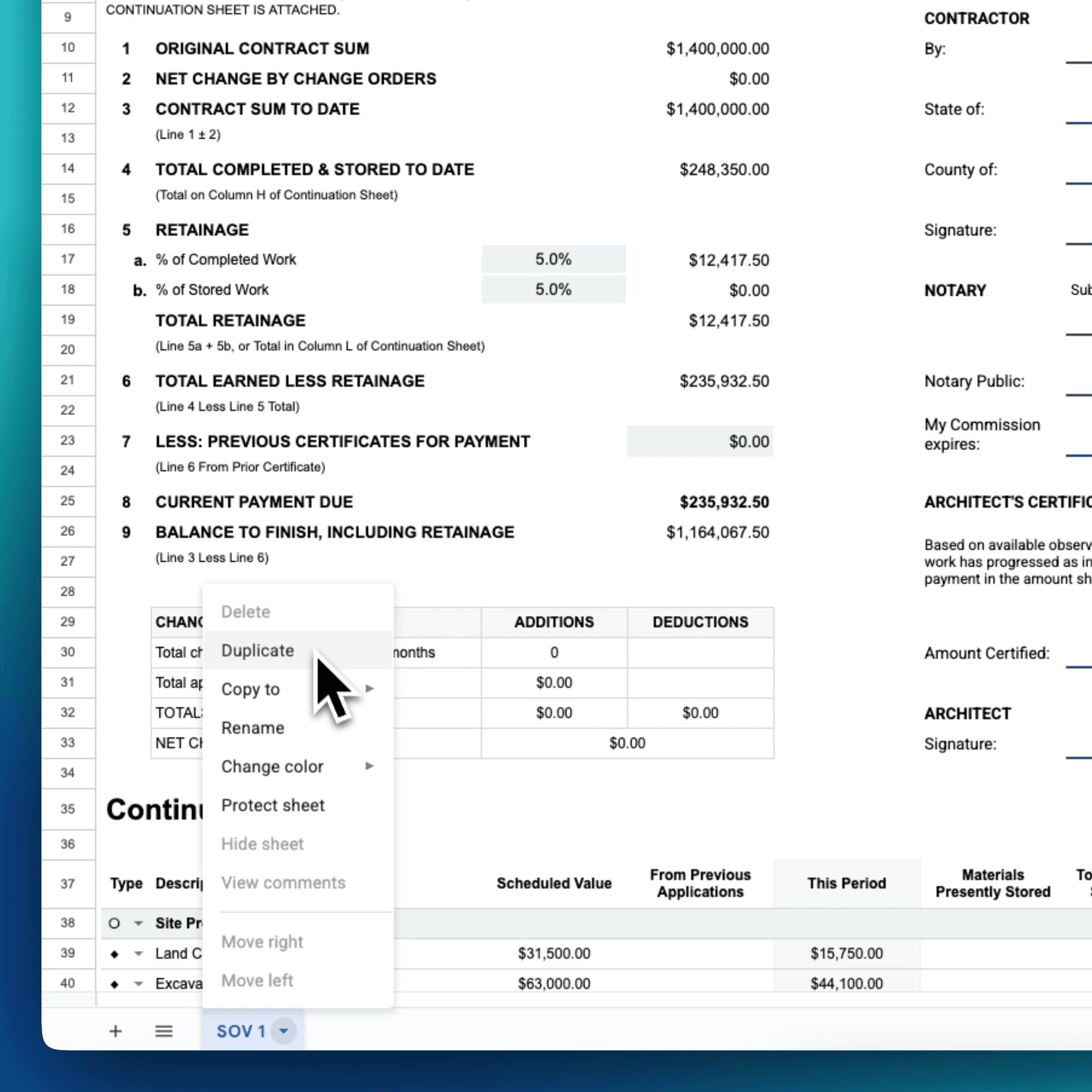This screenshot has height=1092, width=1092.
Task: Click the Protect sheet option
Action: point(272,805)
